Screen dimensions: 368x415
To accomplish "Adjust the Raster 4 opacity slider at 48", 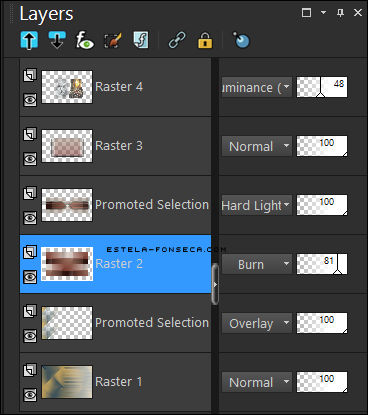I will (322, 87).
